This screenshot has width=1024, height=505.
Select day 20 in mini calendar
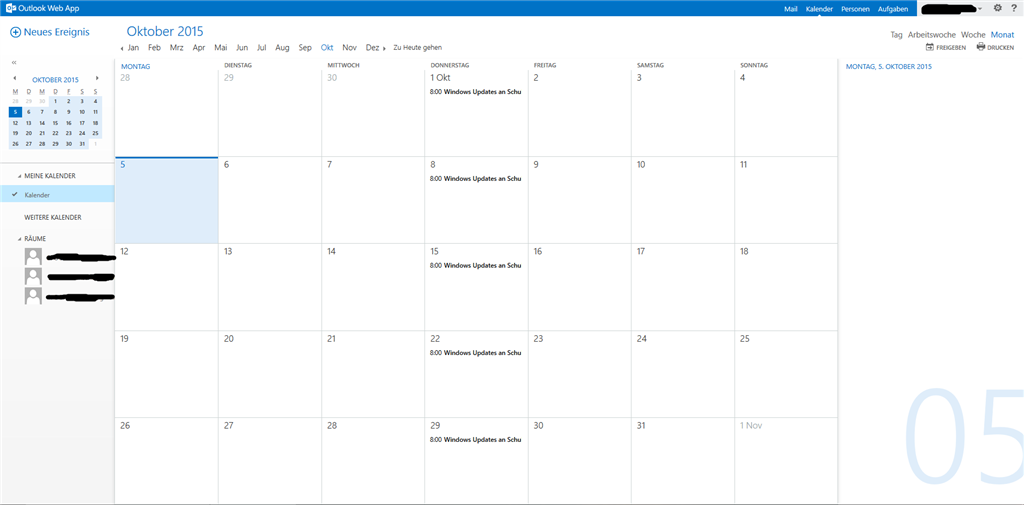pyautogui.click(x=29, y=133)
